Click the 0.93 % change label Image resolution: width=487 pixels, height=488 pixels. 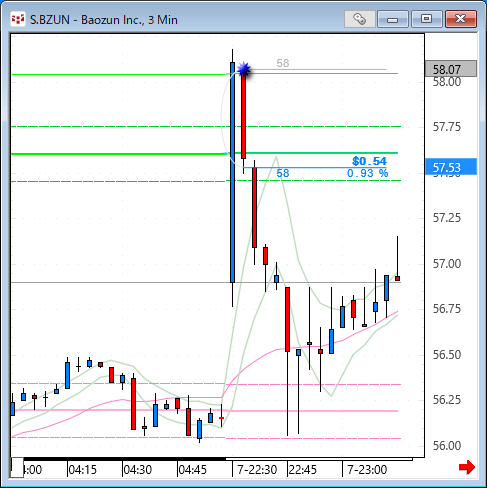coord(367,173)
